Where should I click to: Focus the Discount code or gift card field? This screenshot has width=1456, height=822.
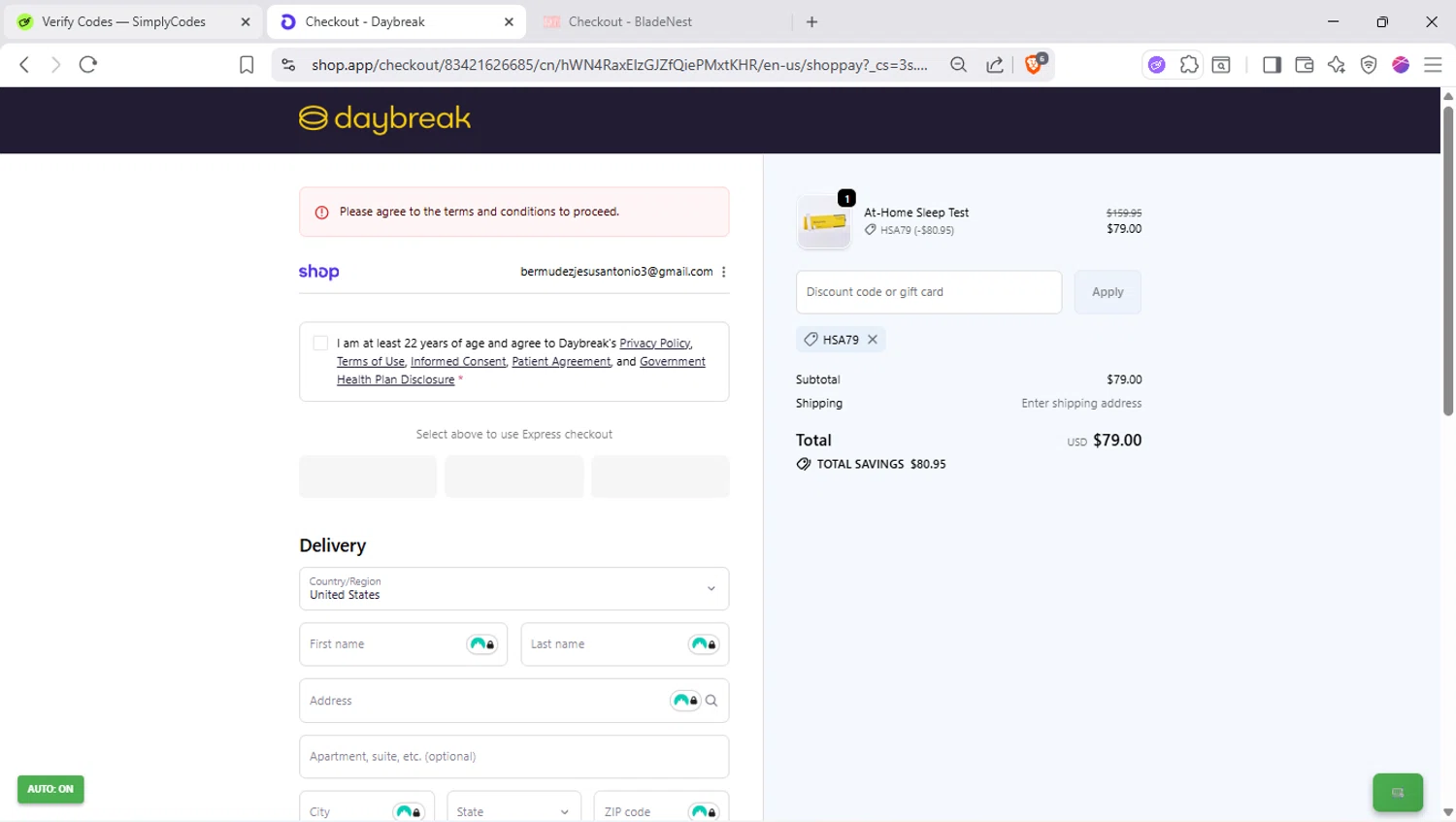(929, 292)
